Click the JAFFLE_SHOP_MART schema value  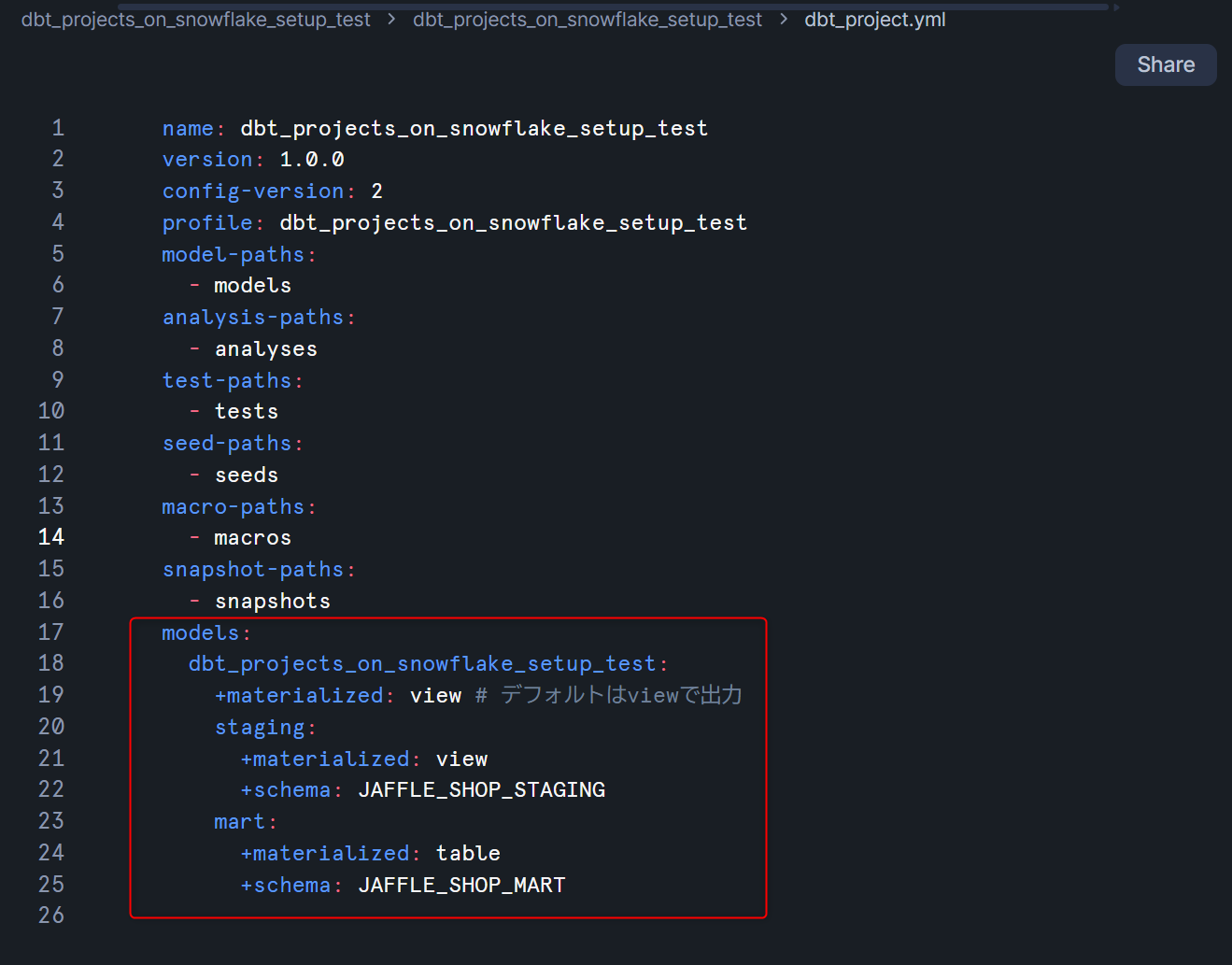point(461,885)
